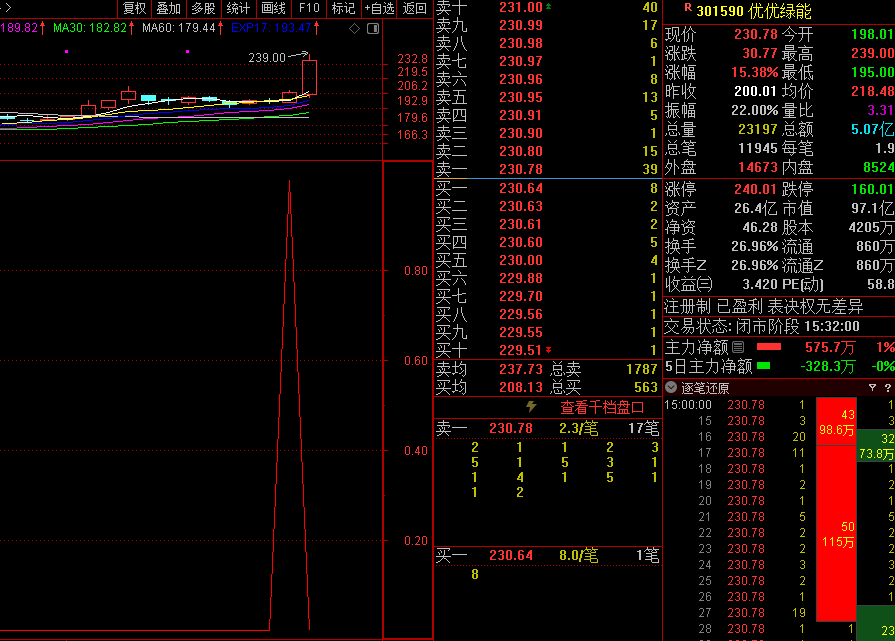Open the 复权 dropdown in chart toolbar

coord(134,8)
